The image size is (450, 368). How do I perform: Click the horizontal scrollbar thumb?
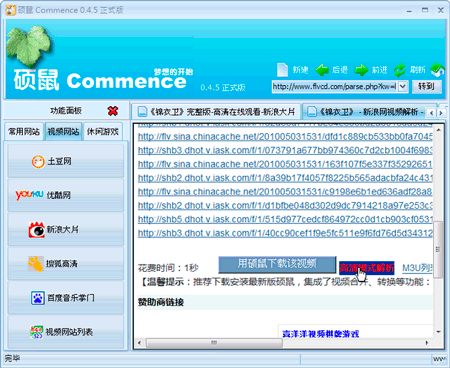coord(214,343)
